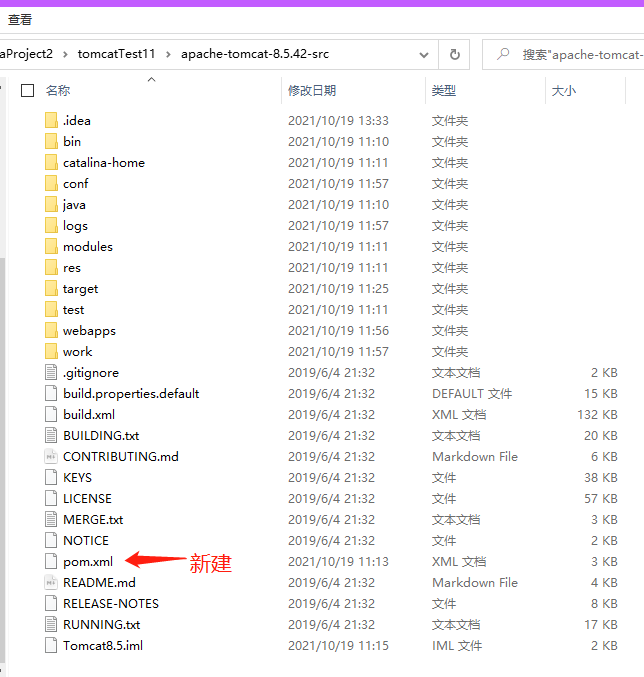Image resolution: width=644 pixels, height=677 pixels.
Task: Sort by 修改日期 column header
Action: [x=312, y=90]
